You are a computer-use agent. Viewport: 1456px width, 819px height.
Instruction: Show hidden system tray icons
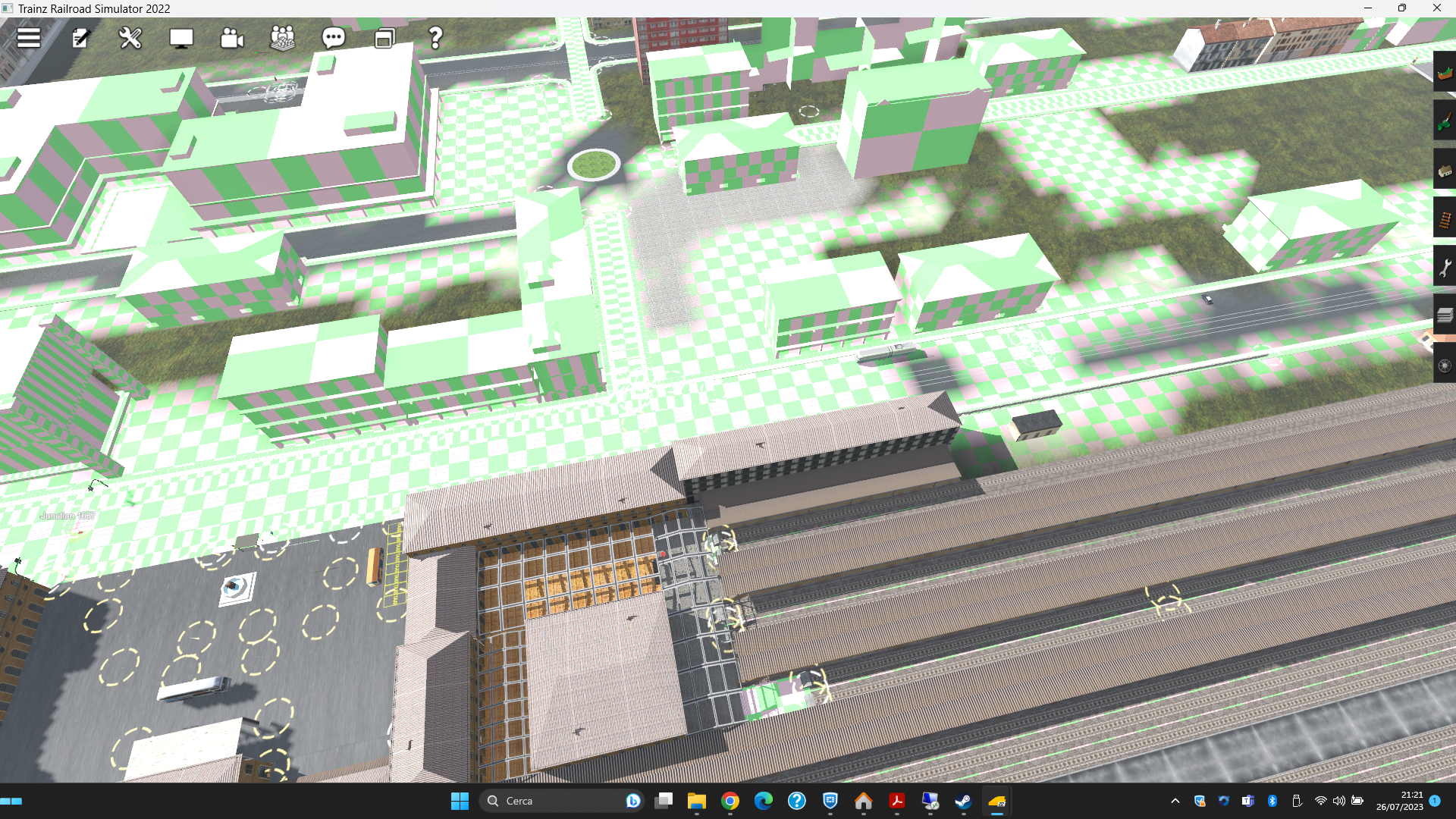(x=1175, y=801)
